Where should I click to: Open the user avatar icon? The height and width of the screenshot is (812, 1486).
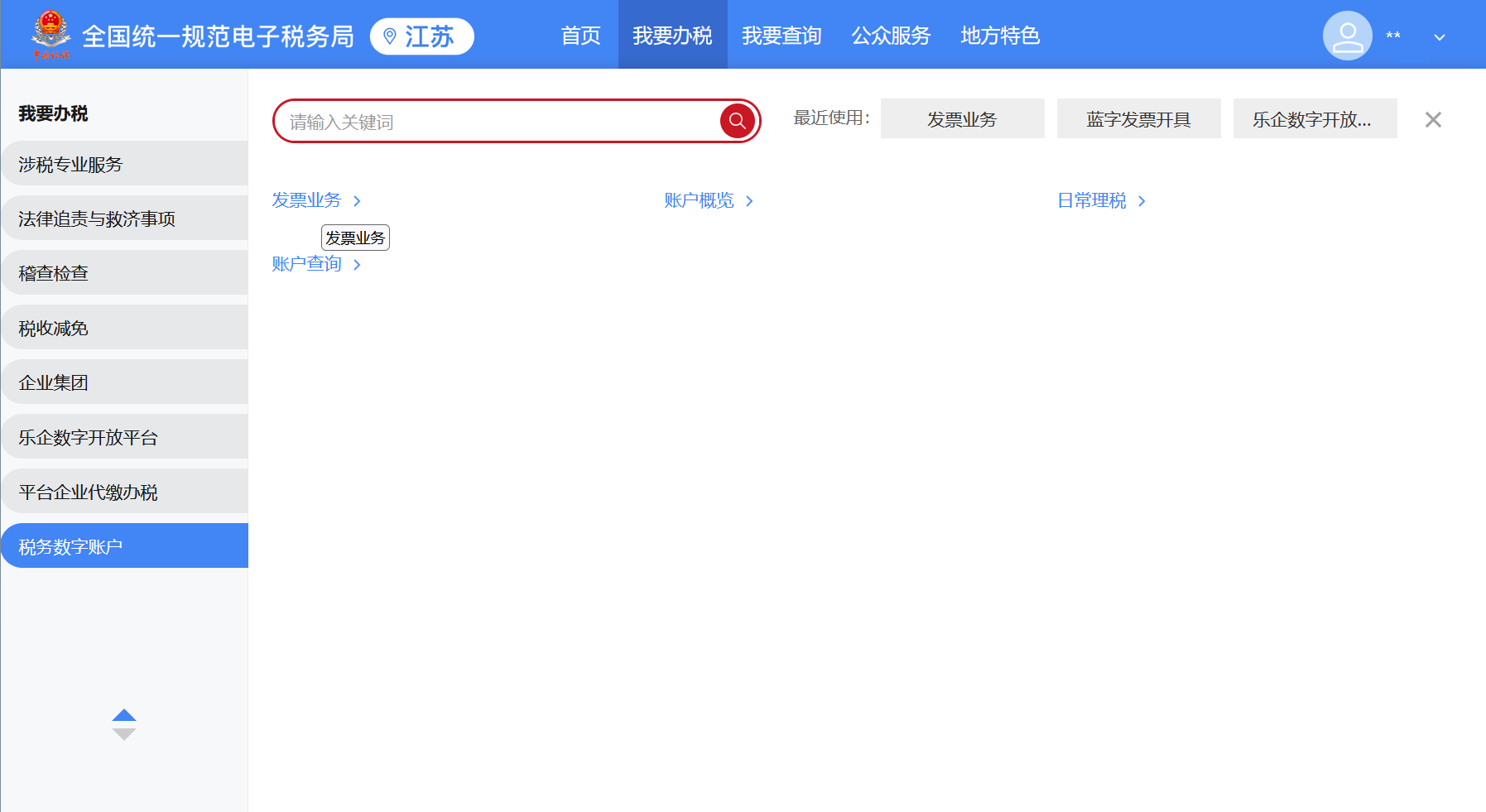(1347, 36)
